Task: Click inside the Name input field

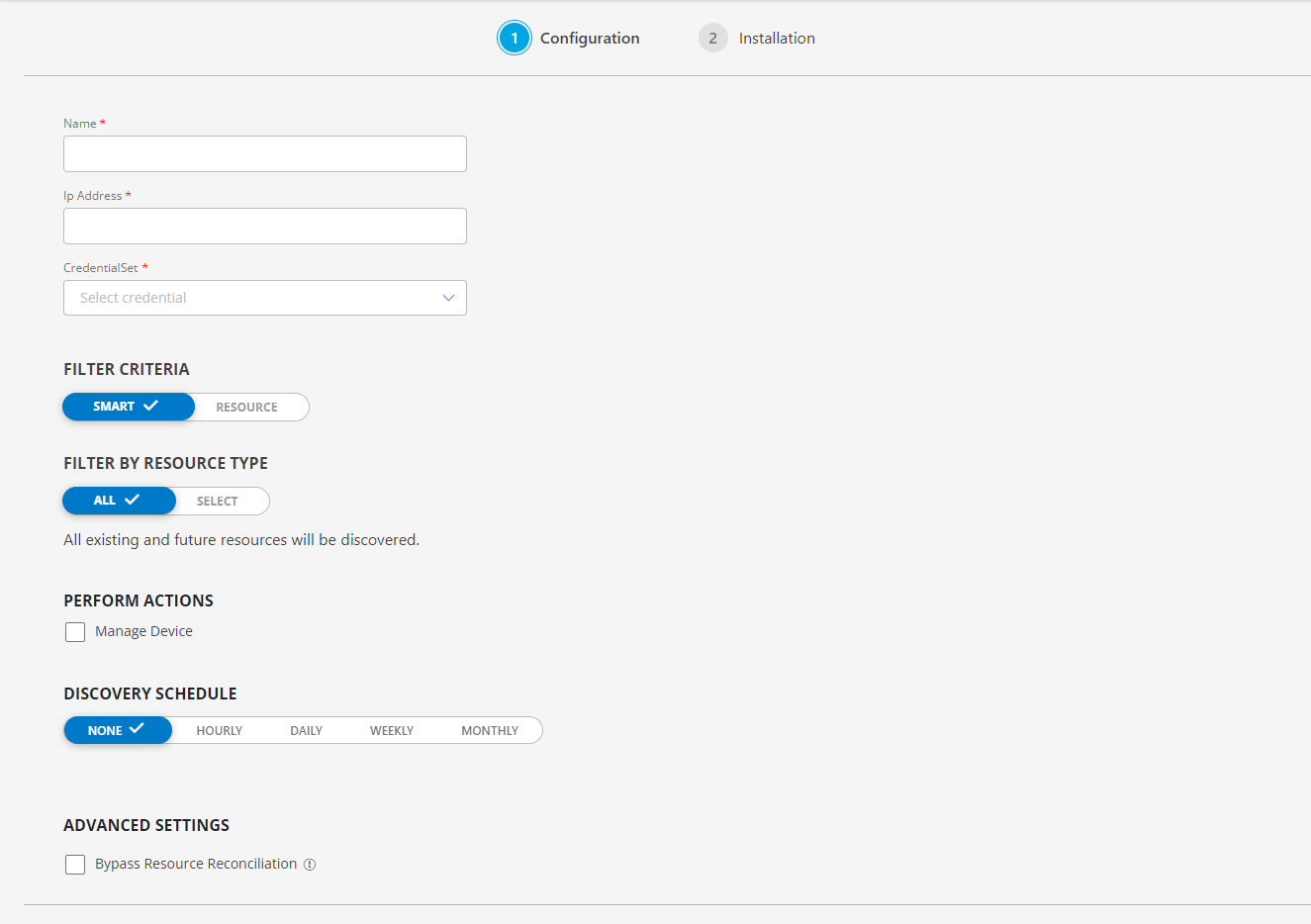Action: [264, 153]
